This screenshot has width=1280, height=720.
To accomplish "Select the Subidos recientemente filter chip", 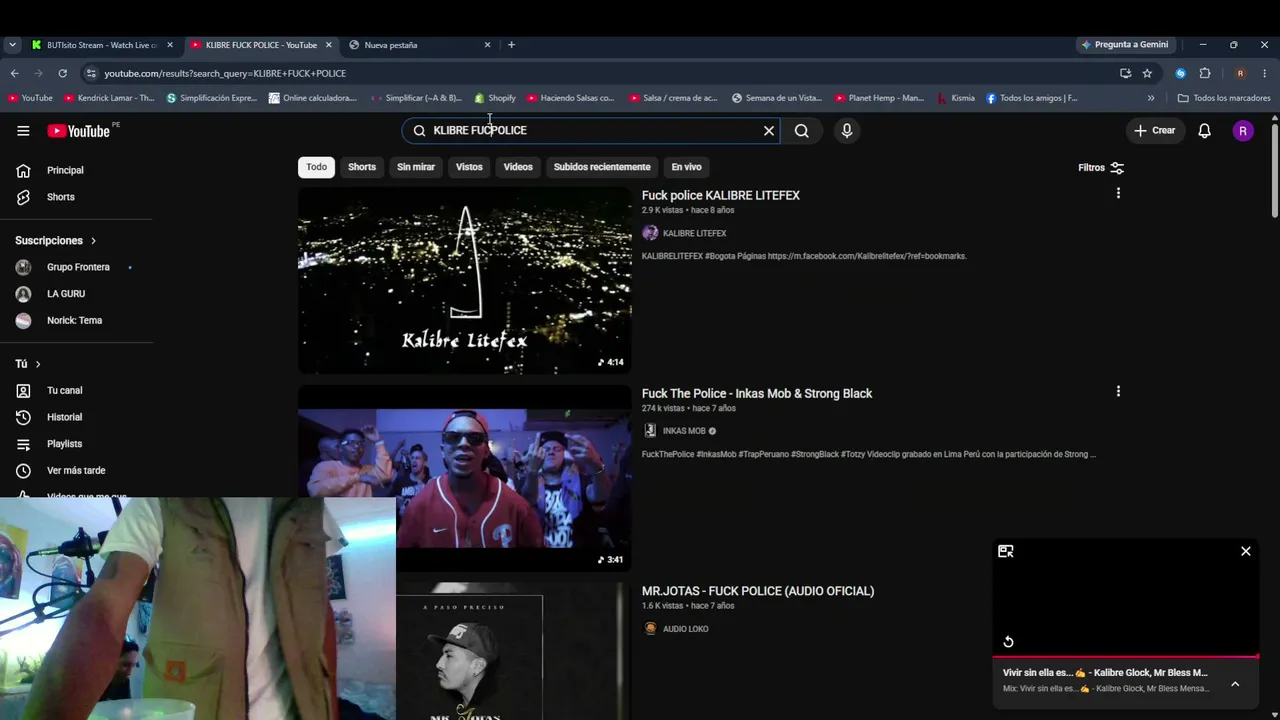I will 602,167.
